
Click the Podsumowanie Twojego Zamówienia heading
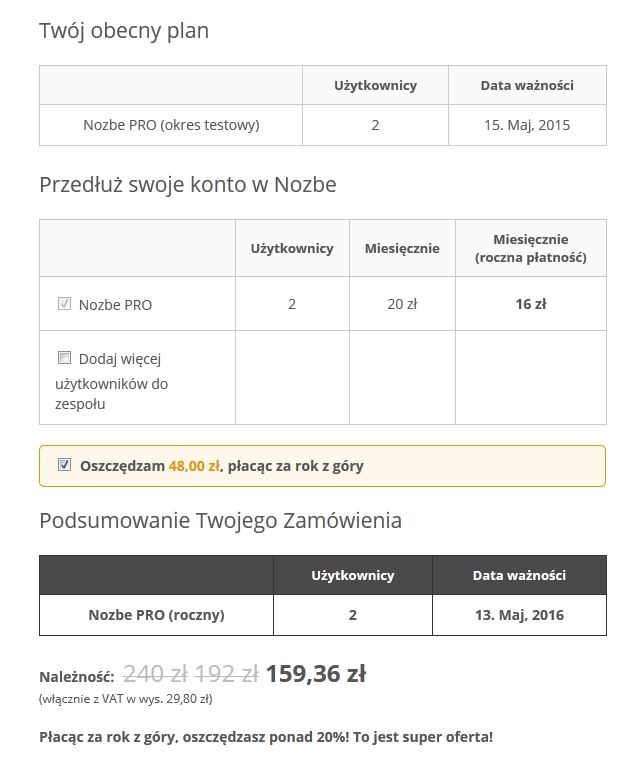pyautogui.click(x=220, y=520)
